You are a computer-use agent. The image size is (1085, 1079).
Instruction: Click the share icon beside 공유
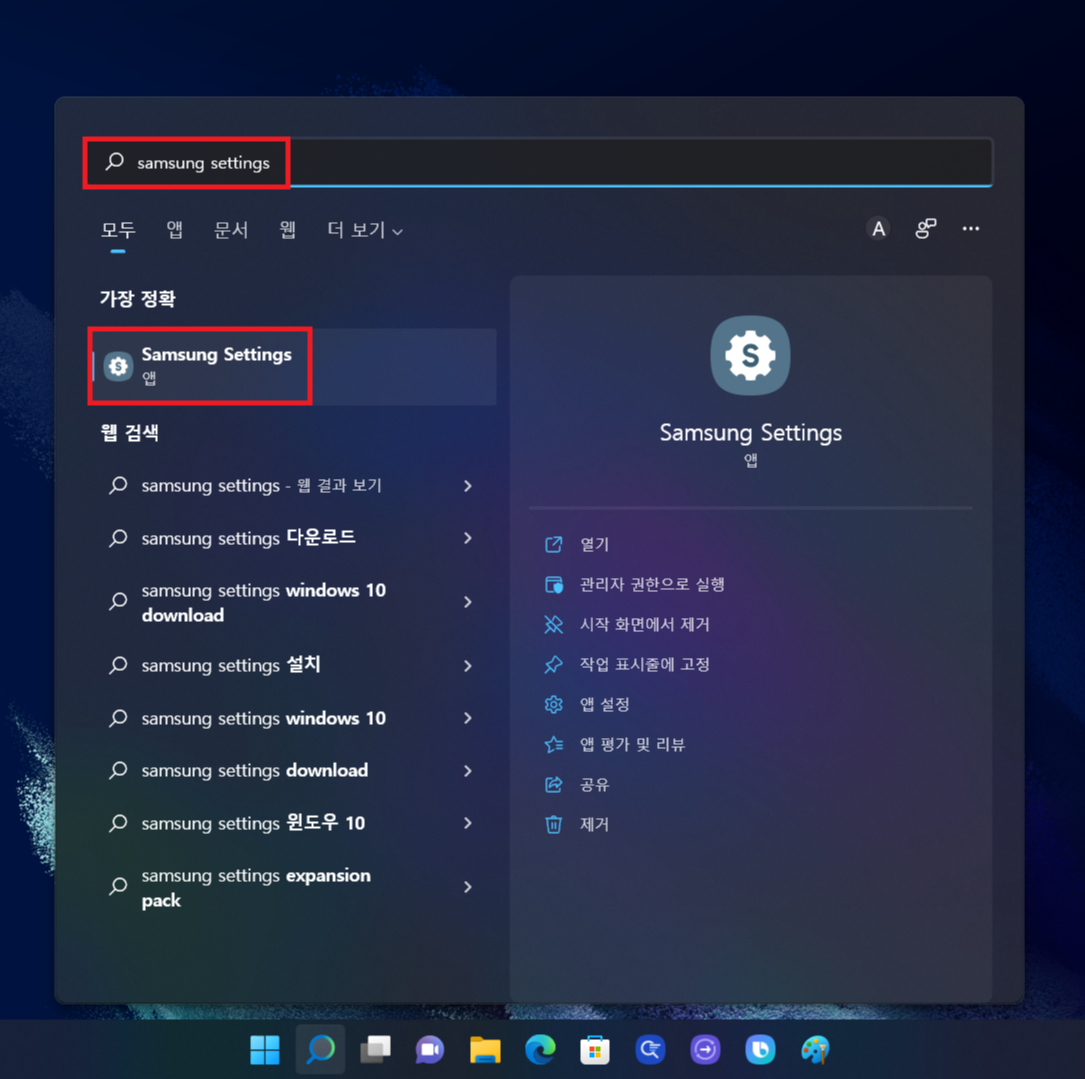pyautogui.click(x=554, y=785)
